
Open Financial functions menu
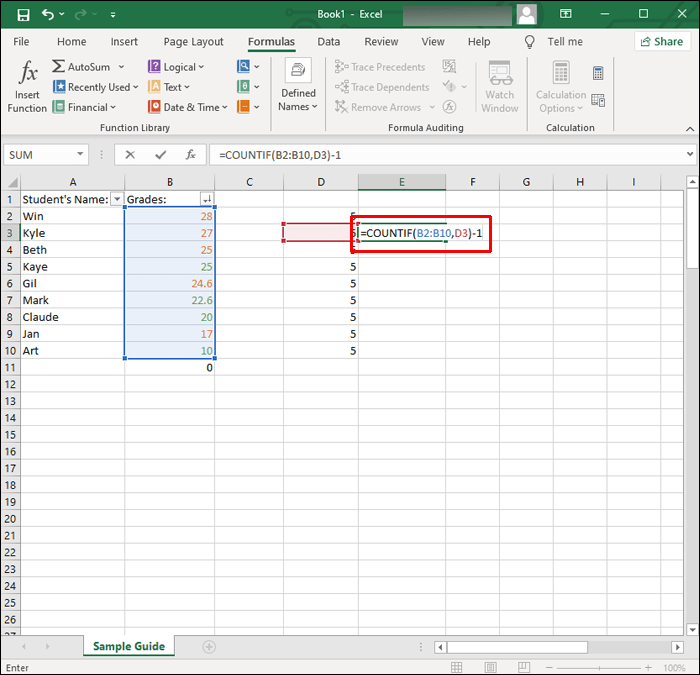pyautogui.click(x=84, y=107)
